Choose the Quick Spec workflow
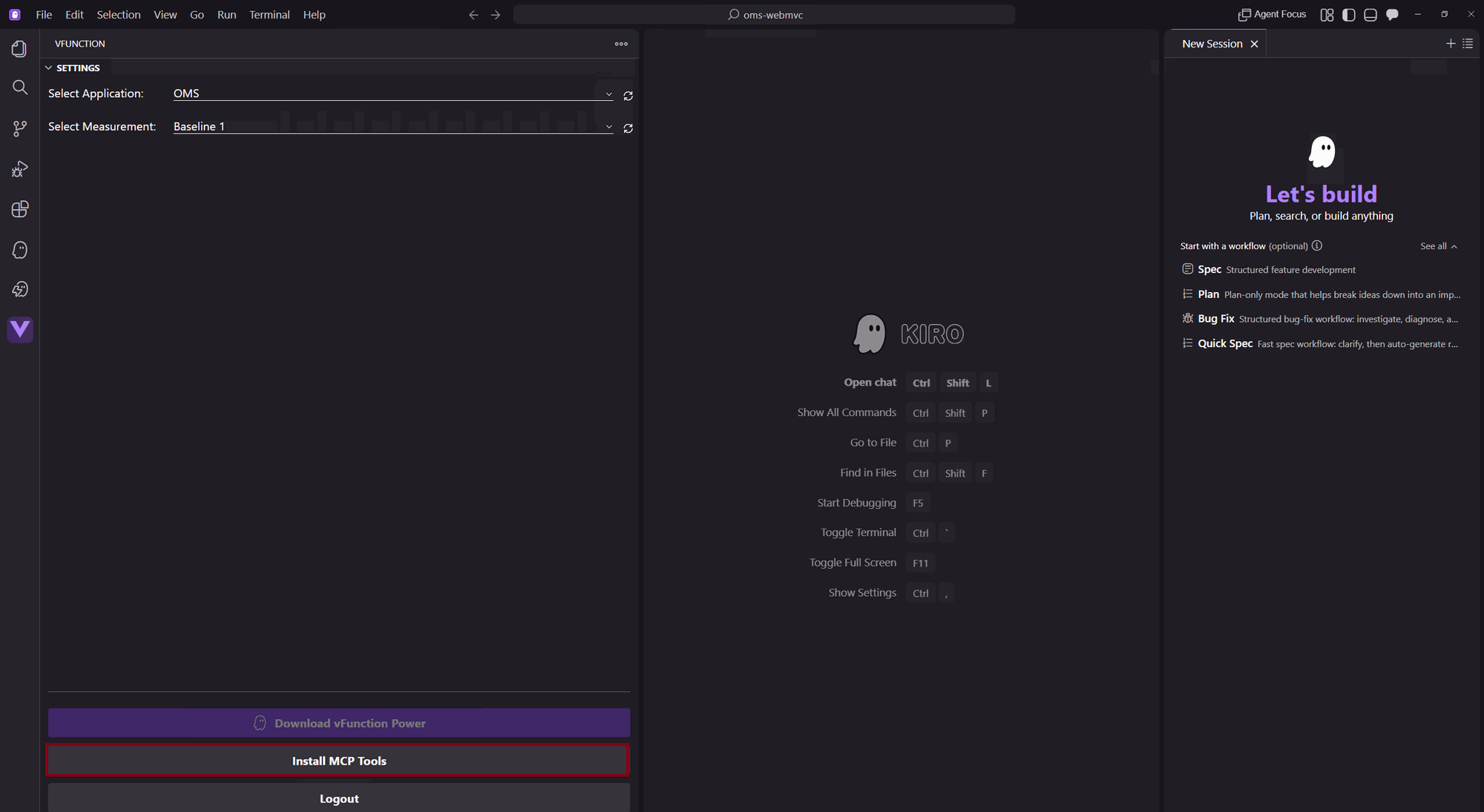 1321,343
